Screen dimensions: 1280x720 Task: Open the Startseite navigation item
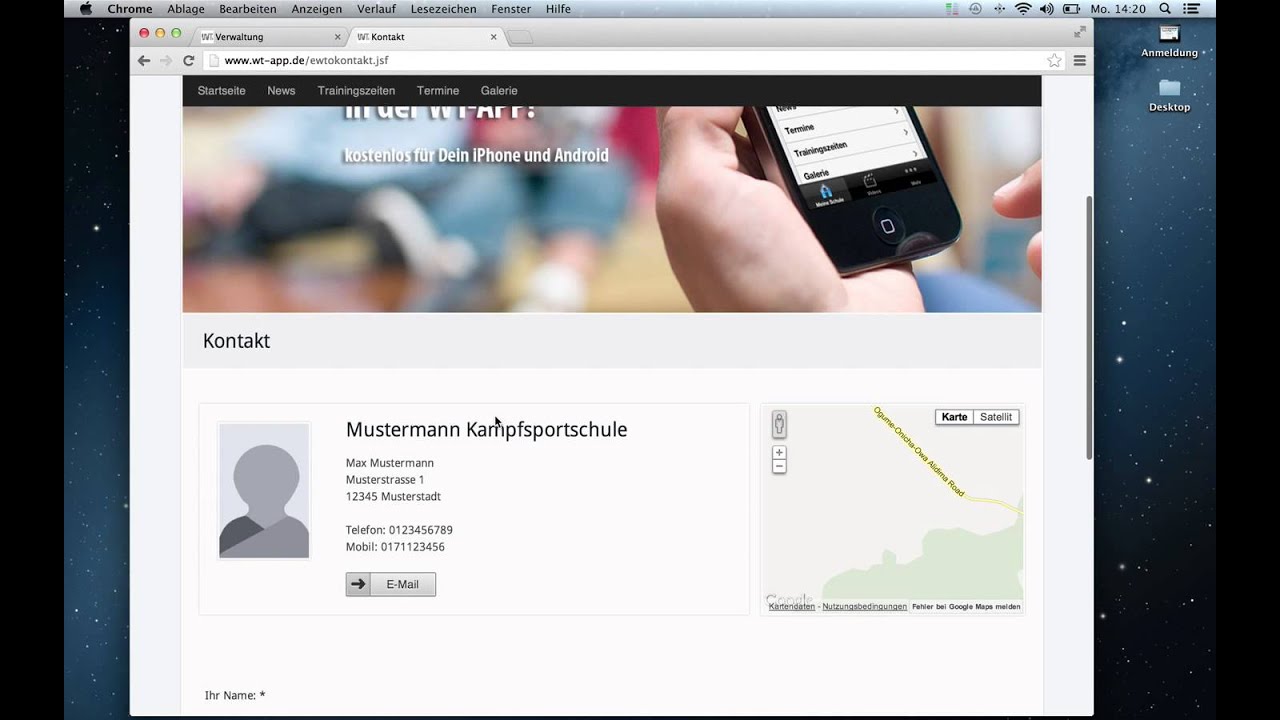pyautogui.click(x=221, y=91)
